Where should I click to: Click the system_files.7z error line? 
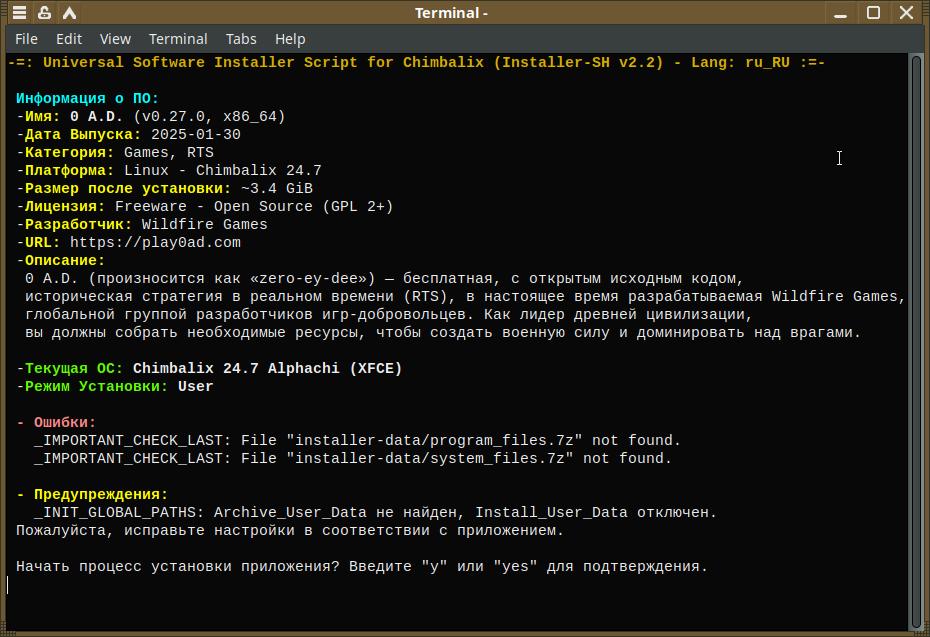[353, 459]
